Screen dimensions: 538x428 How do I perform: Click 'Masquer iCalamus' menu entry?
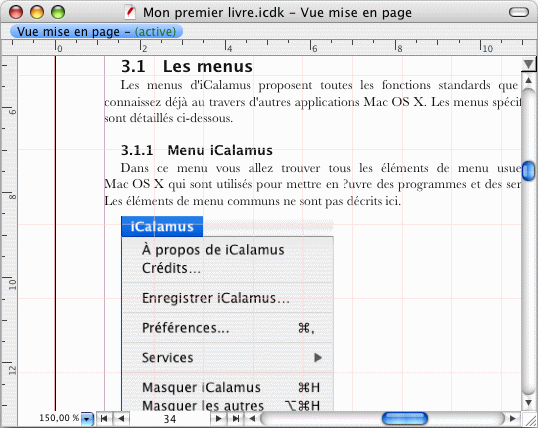pos(228,388)
